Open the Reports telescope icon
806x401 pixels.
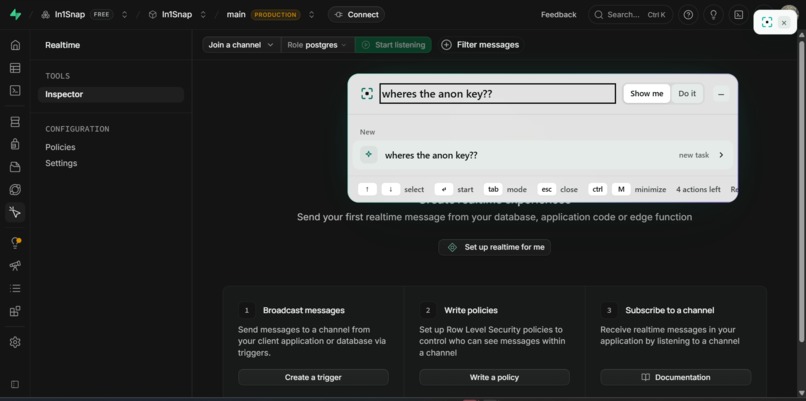pos(15,266)
